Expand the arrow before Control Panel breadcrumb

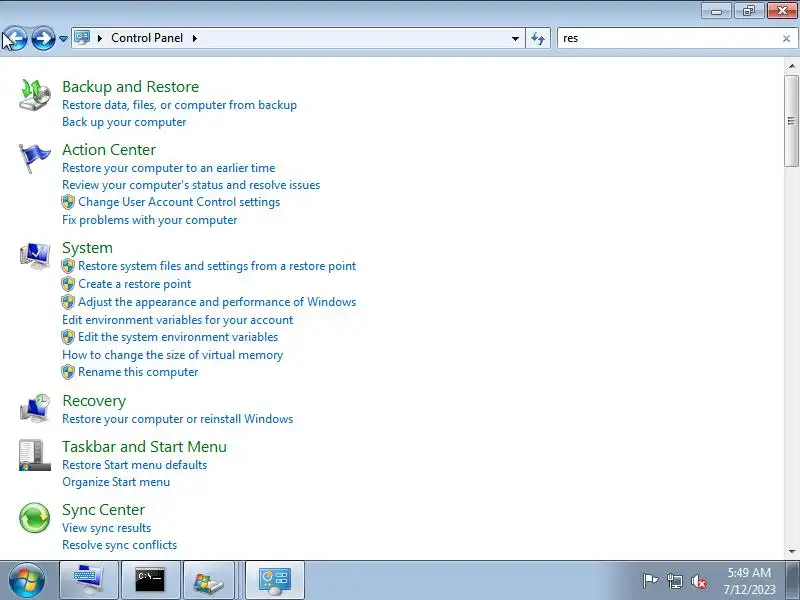tap(99, 38)
